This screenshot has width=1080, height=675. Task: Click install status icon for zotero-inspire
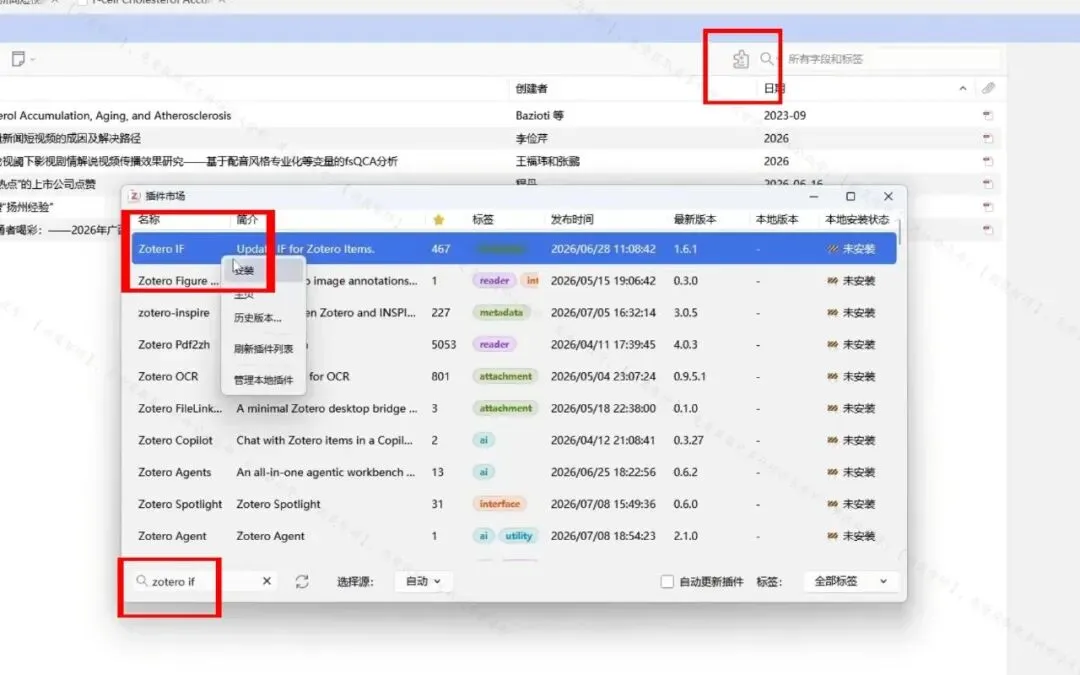(833, 313)
